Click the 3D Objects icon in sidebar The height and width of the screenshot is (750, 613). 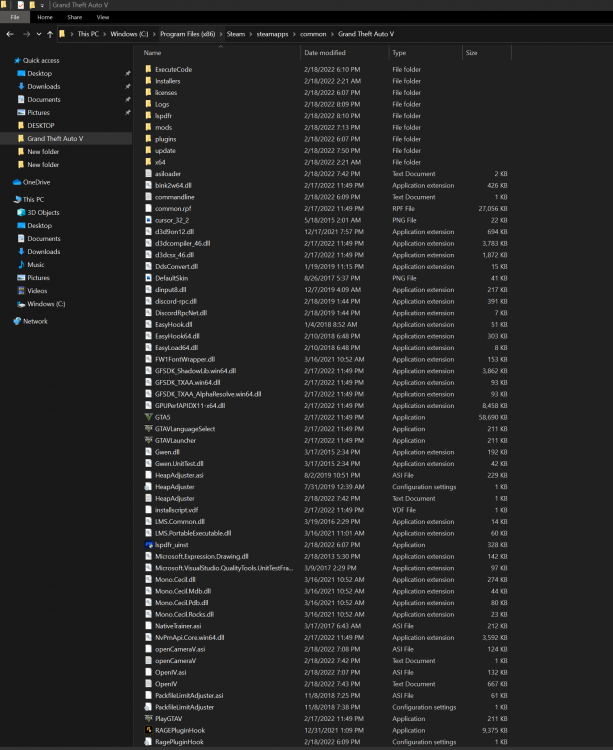[21, 212]
